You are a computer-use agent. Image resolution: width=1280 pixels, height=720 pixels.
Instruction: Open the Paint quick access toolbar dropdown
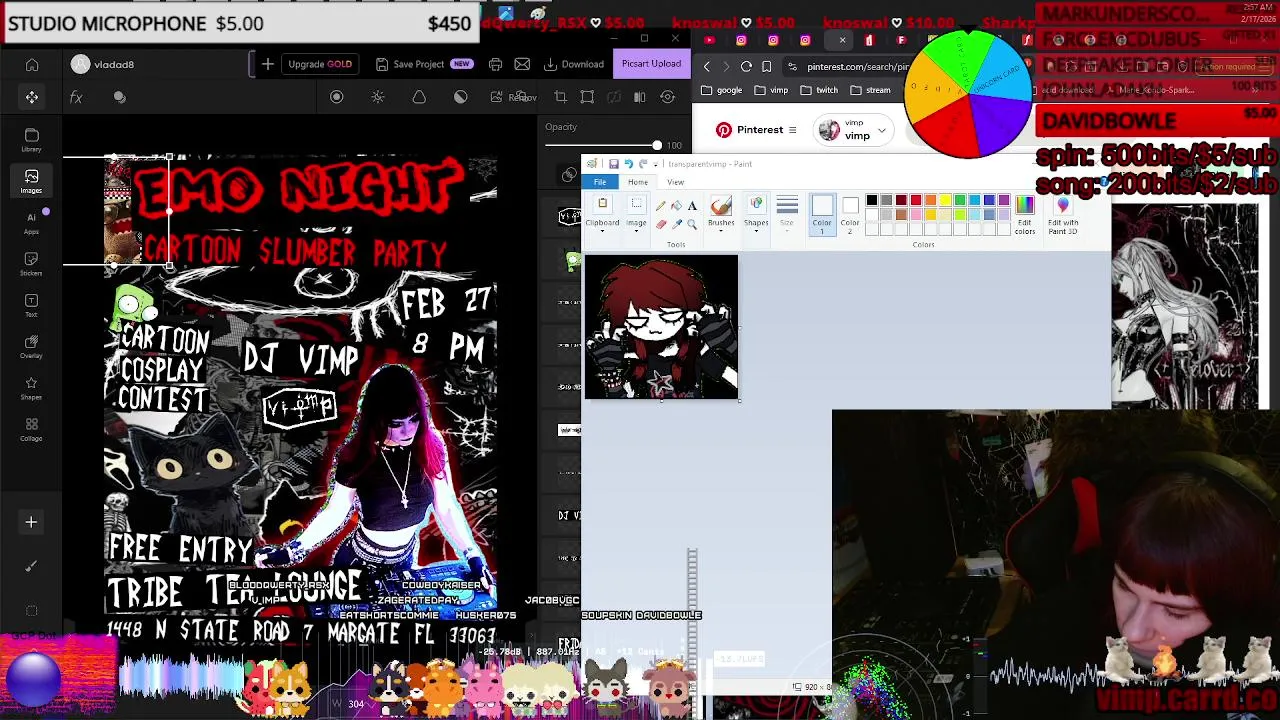[655, 164]
